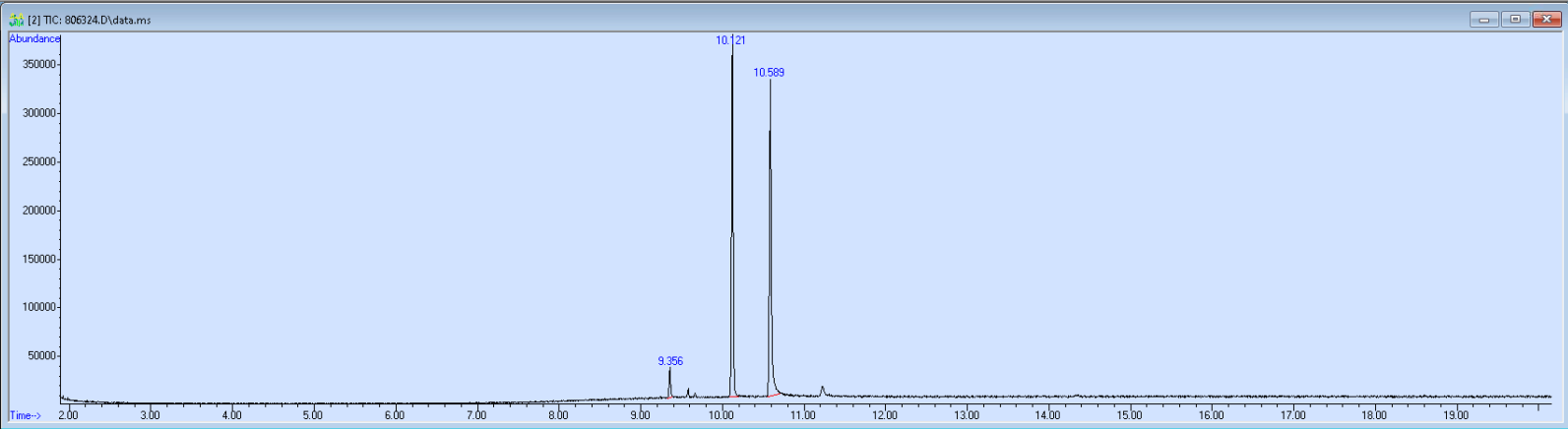Click the 150000 abundance tick value
The image size is (1568, 429).
(x=40, y=259)
